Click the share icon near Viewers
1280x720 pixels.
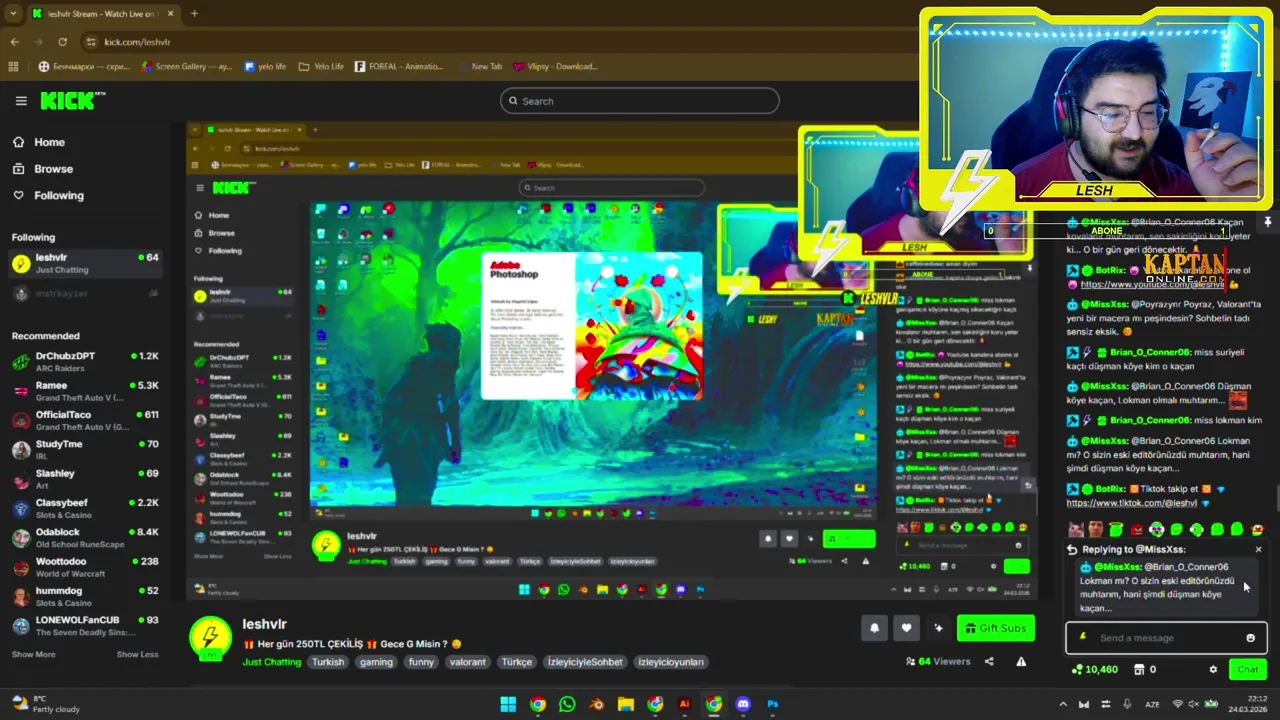coord(989,662)
